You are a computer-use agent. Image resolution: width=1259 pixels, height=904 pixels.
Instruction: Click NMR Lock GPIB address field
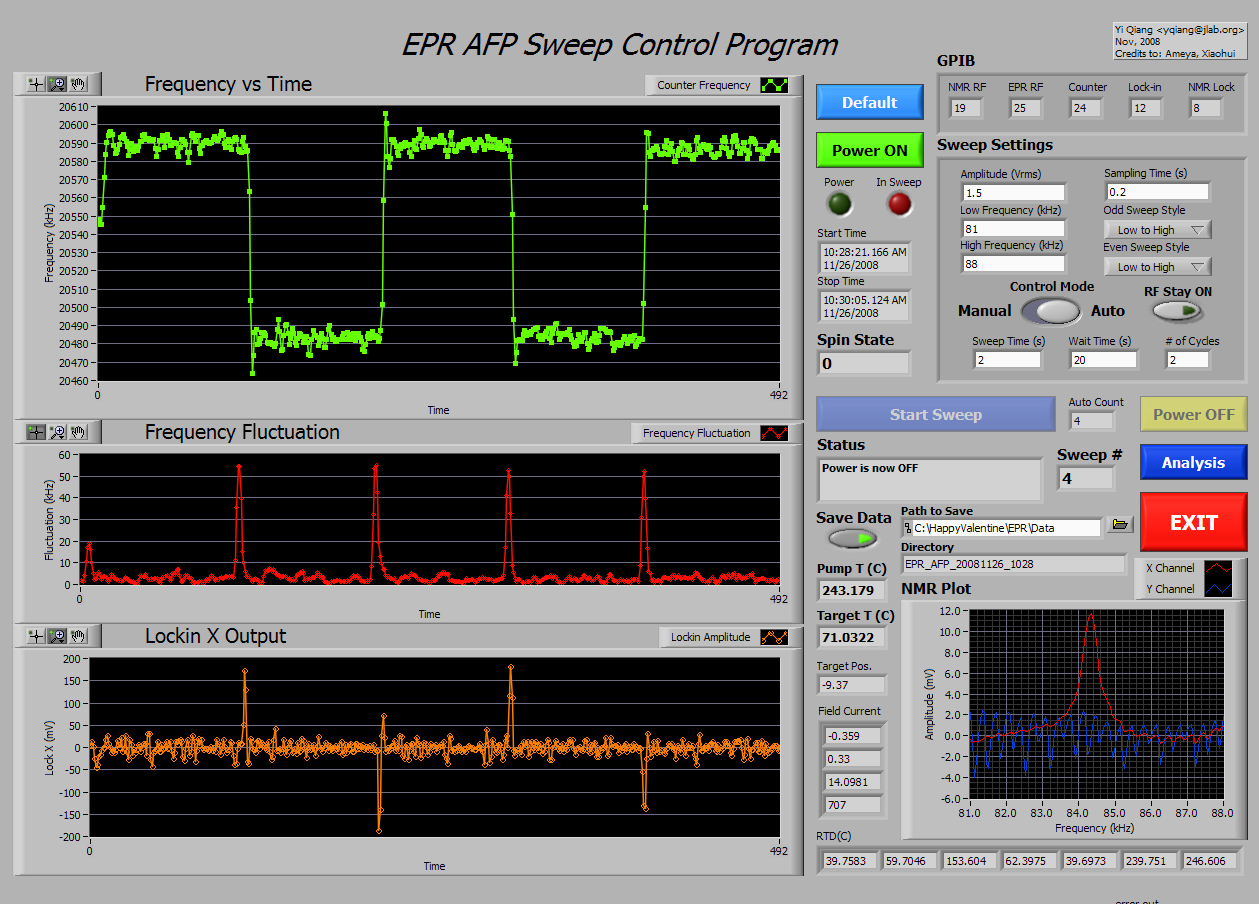[1206, 108]
